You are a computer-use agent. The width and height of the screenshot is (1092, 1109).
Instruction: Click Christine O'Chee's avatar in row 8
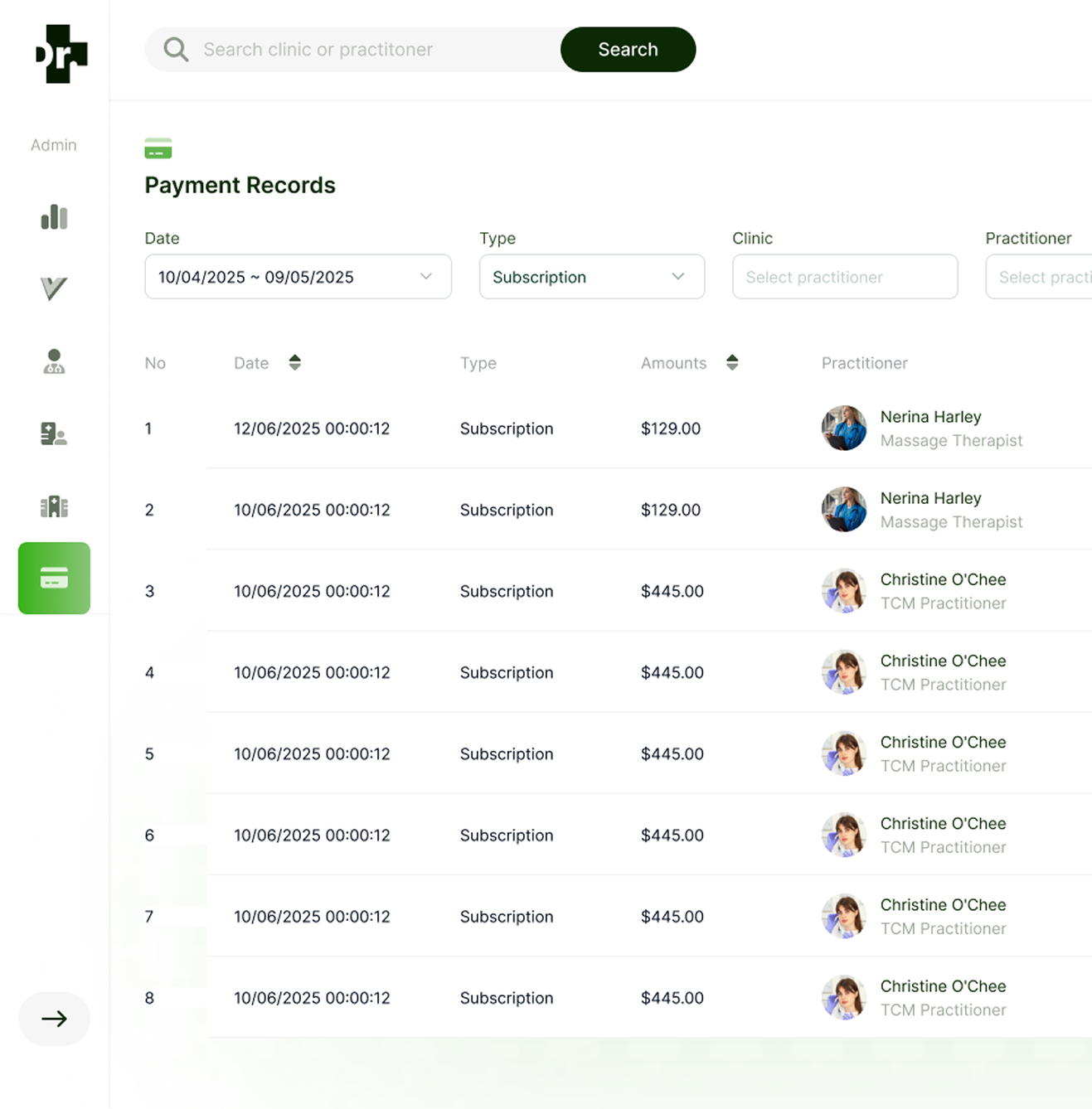point(844,997)
